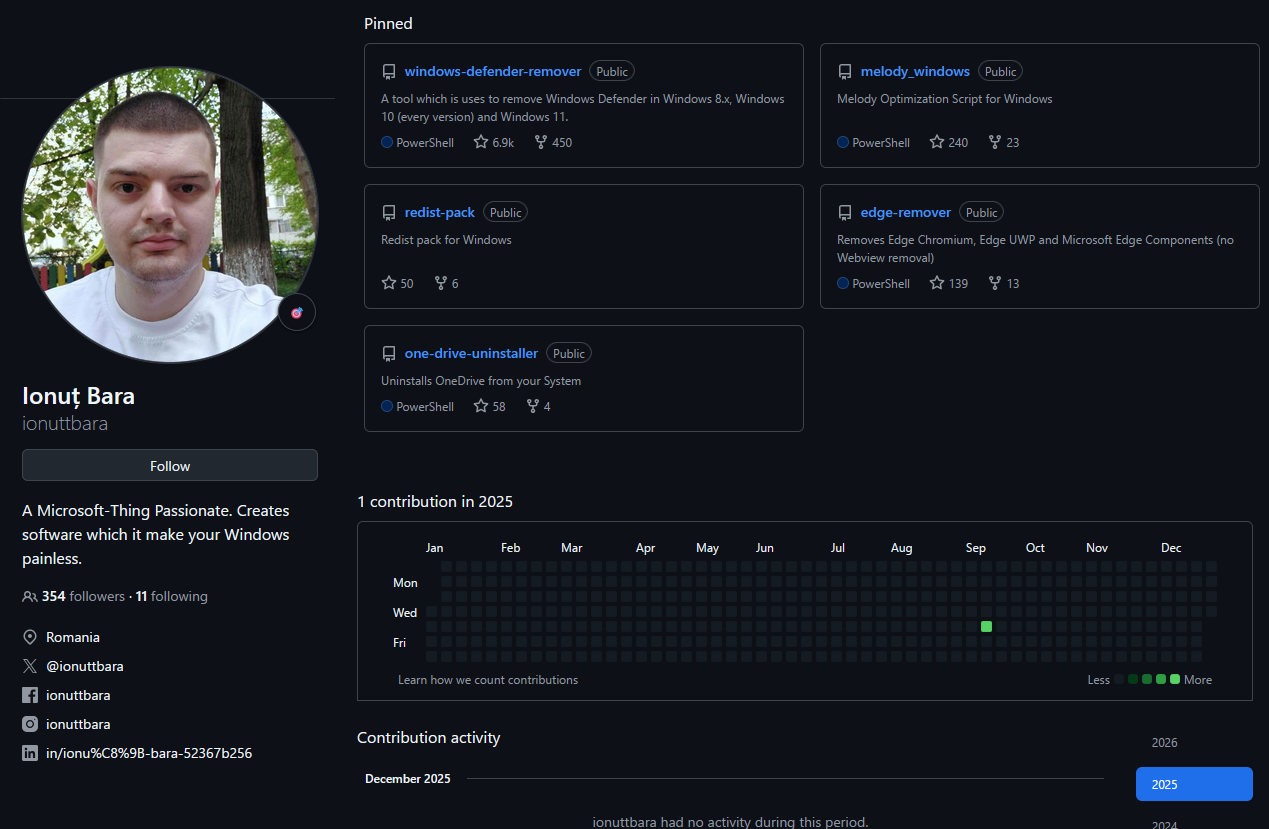Click fork icon showing 6 on redist-pack
Screen dimensions: 1269x829
(x=441, y=283)
